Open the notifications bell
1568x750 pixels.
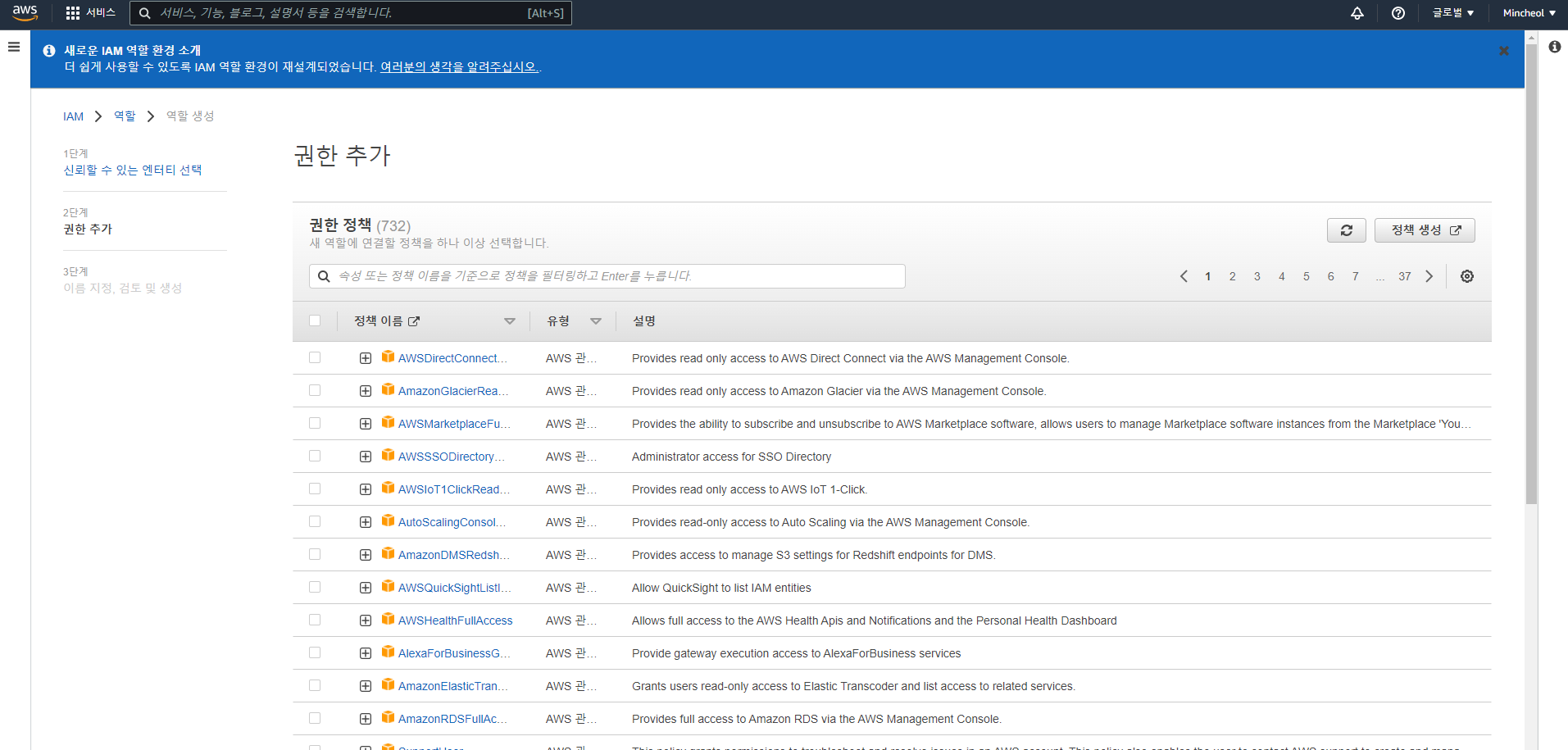point(1357,13)
